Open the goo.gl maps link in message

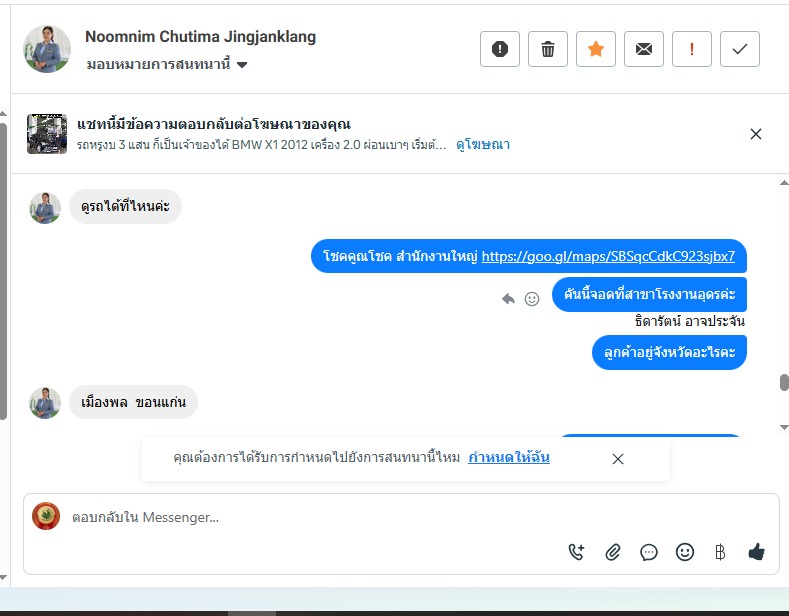[x=608, y=256]
